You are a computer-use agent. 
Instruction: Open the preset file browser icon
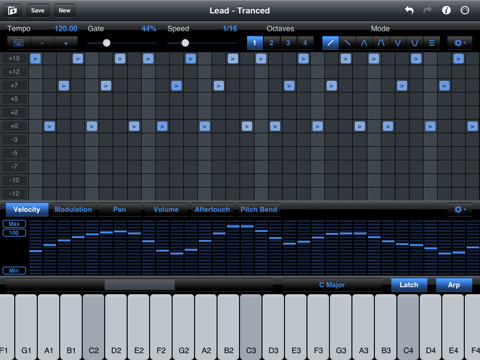(x=13, y=11)
